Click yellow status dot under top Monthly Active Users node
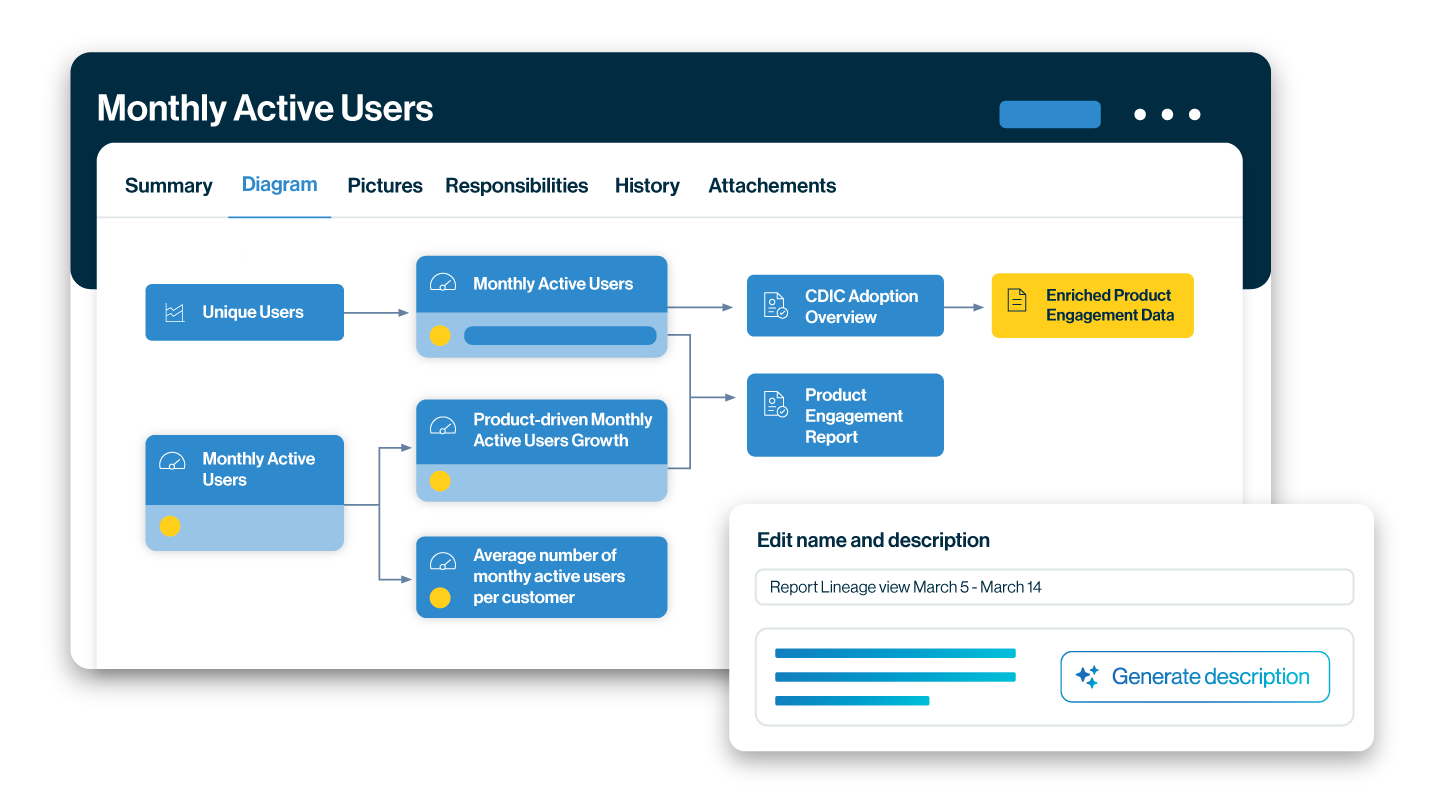The width and height of the screenshot is (1440, 810). point(440,336)
